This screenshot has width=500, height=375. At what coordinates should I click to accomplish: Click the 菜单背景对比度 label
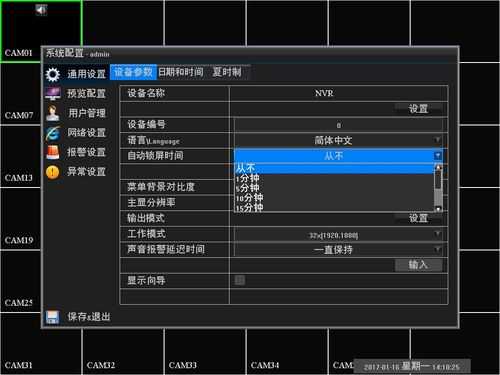(161, 187)
